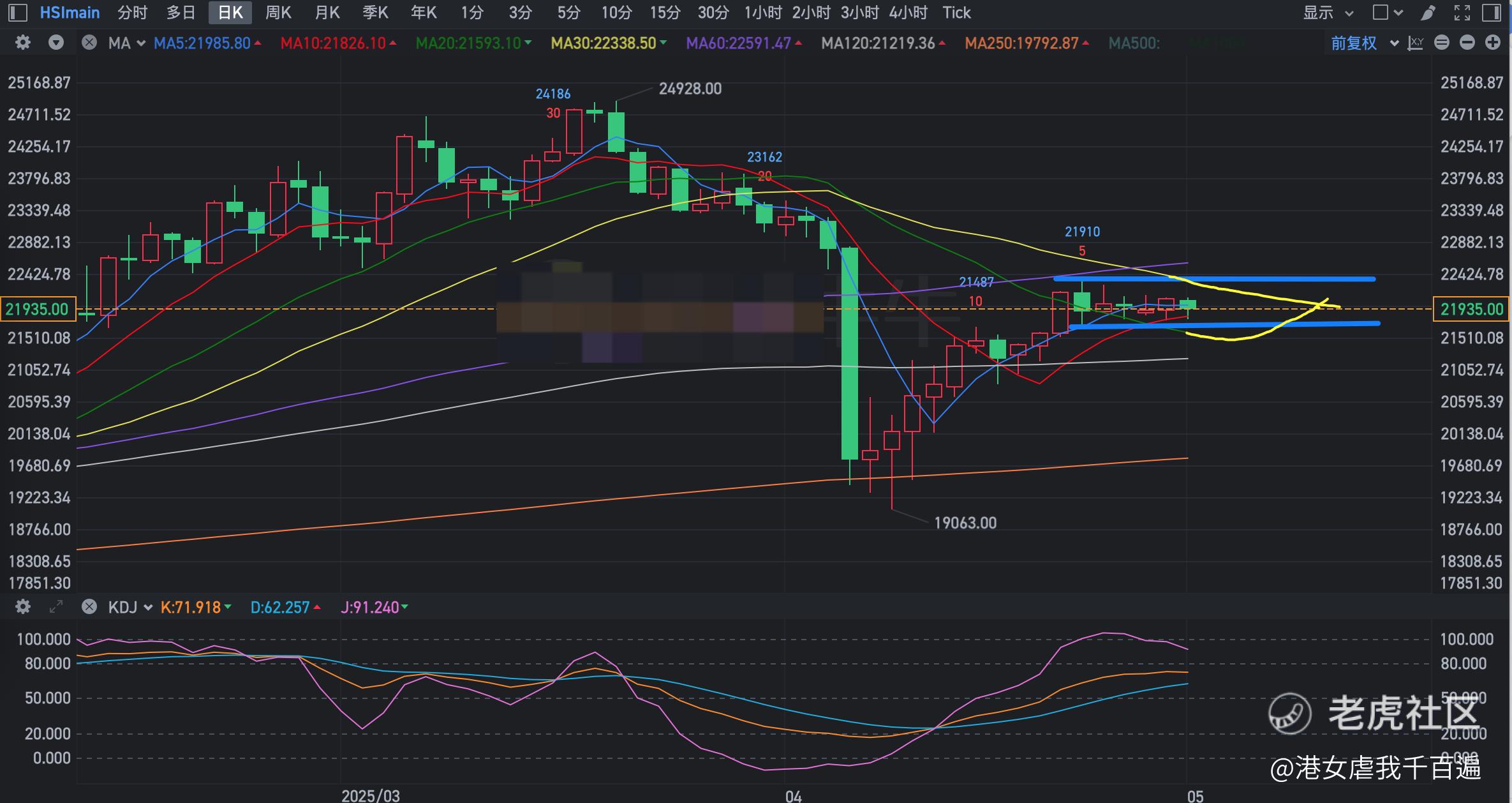This screenshot has height=803, width=1512.
Task: Select the 15分 timeframe
Action: [x=665, y=13]
